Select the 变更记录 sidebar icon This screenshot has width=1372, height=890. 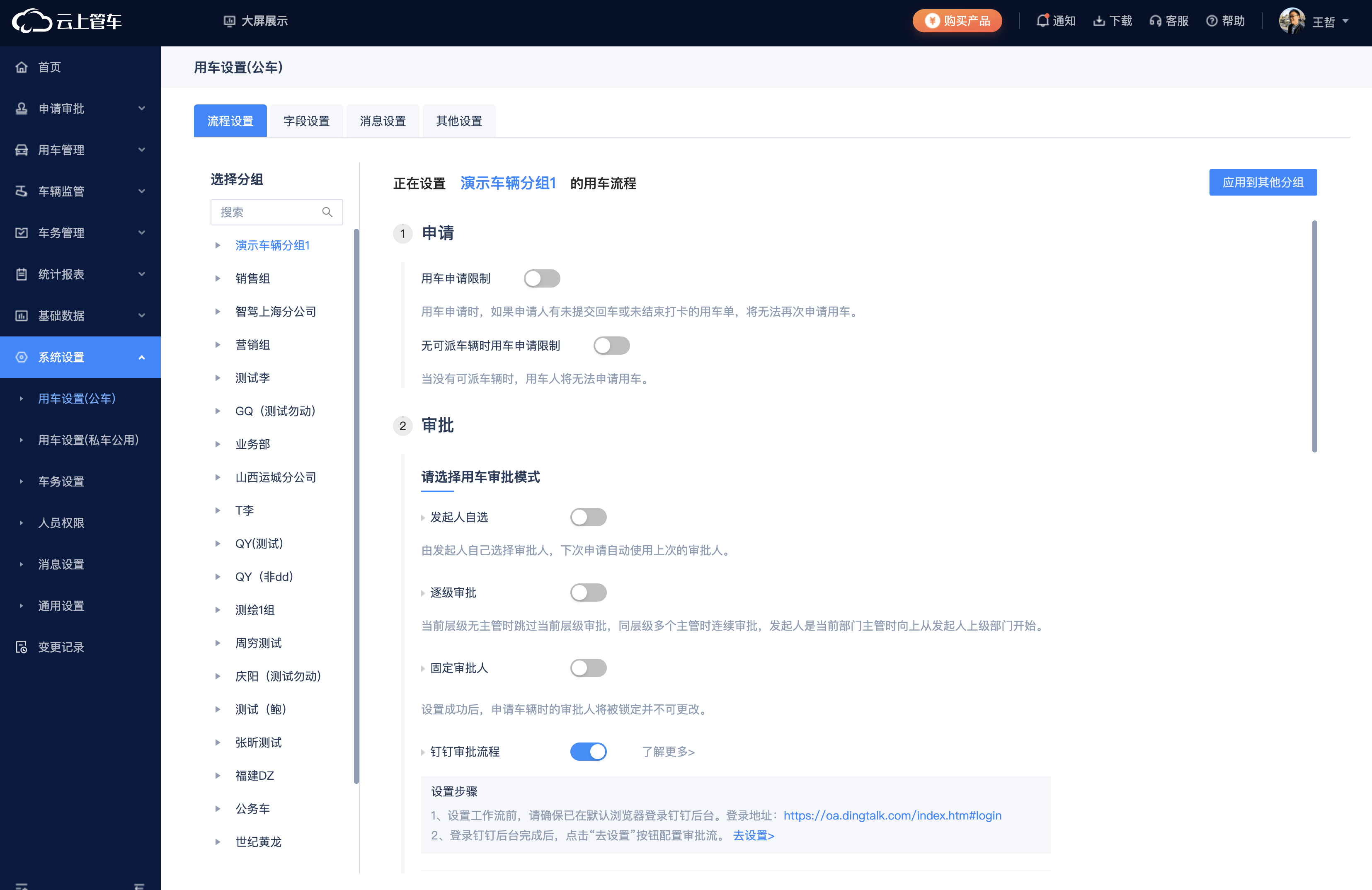[x=21, y=647]
